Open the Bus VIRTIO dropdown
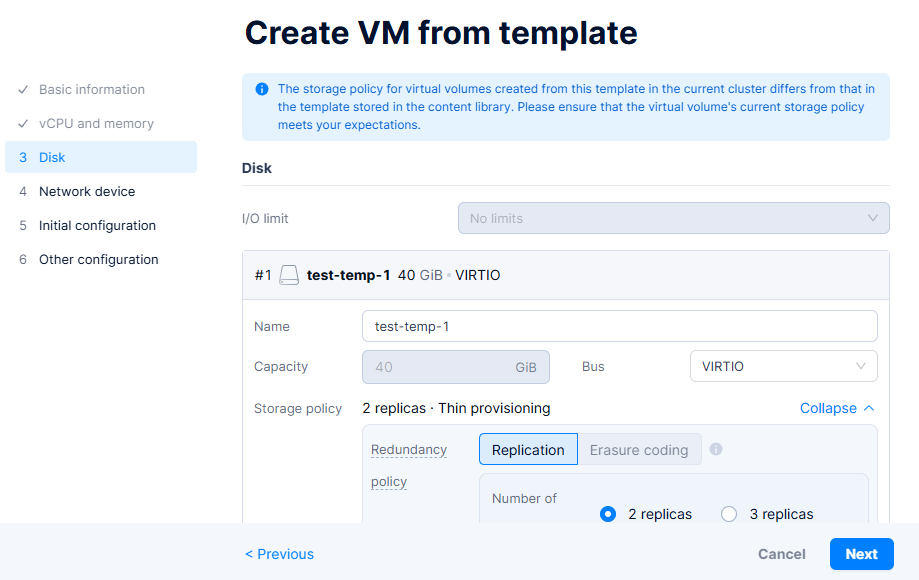 (783, 366)
